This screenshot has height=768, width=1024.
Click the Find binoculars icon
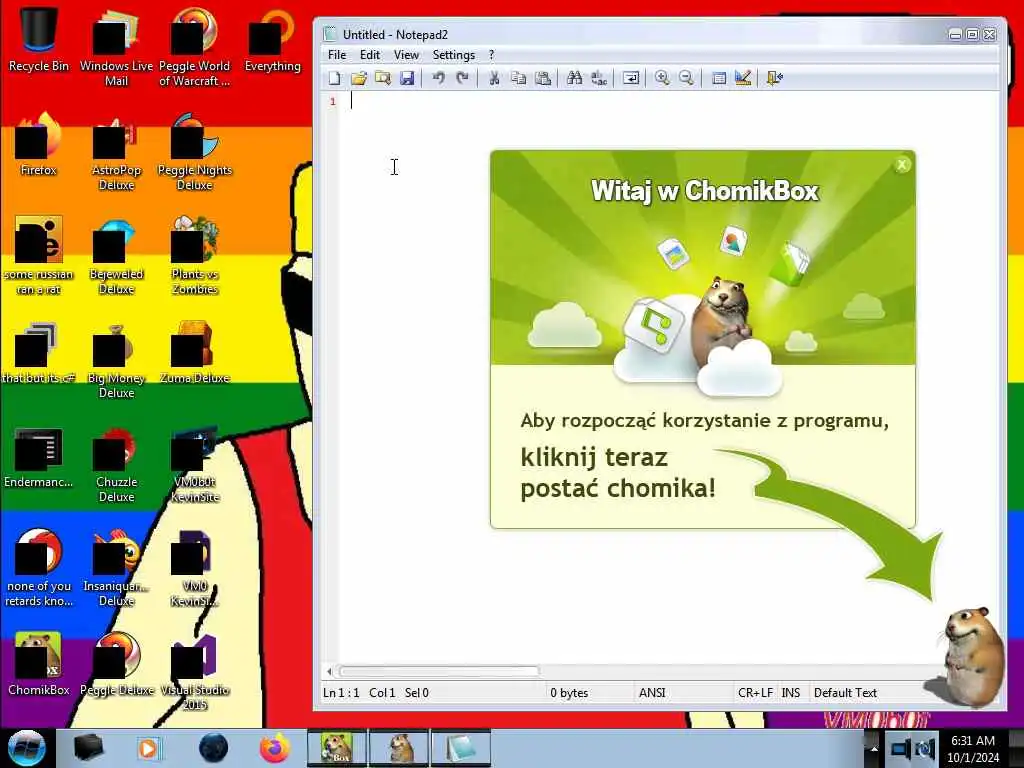[x=575, y=78]
